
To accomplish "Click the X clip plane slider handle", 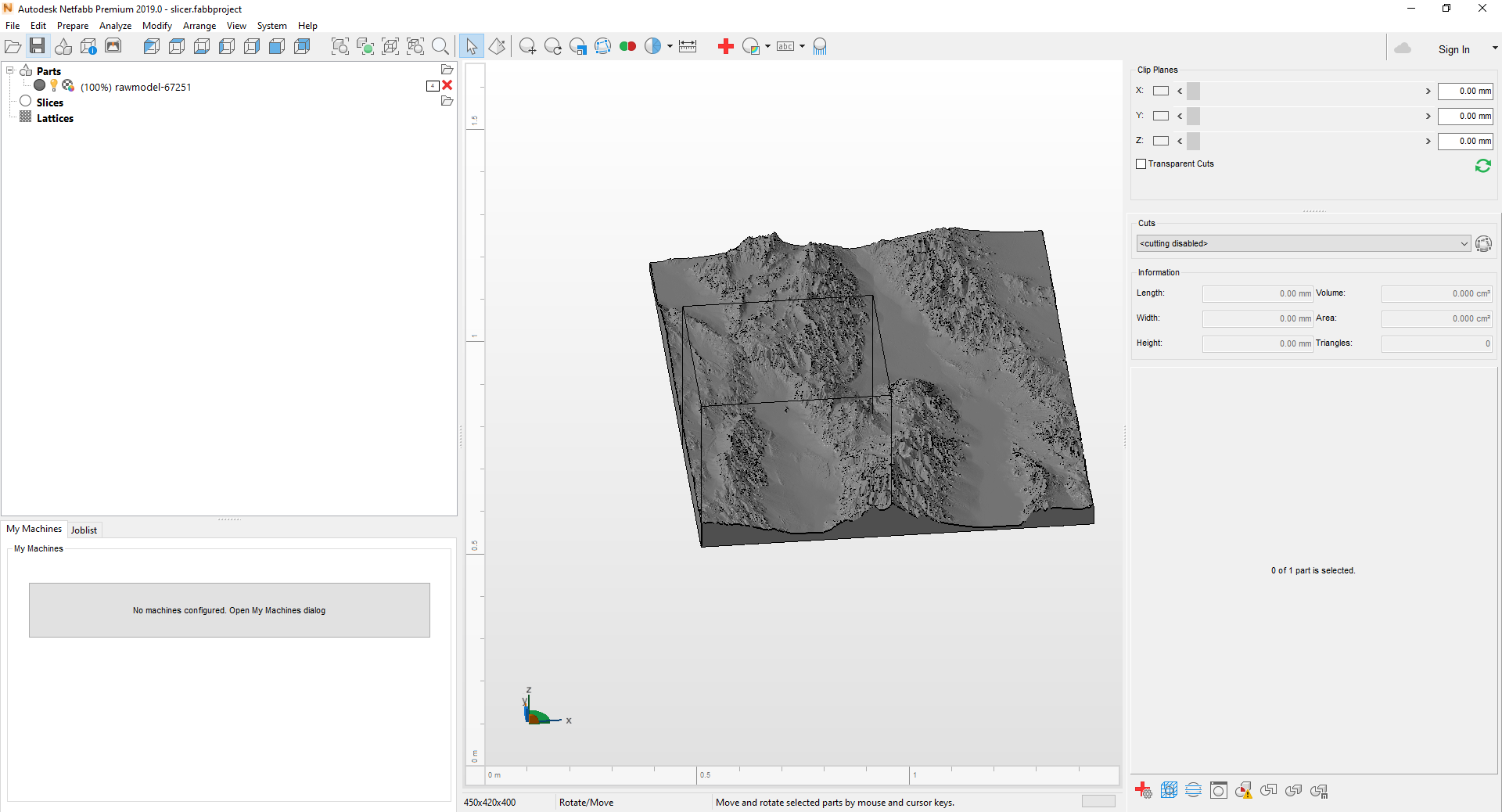I will pos(1193,92).
